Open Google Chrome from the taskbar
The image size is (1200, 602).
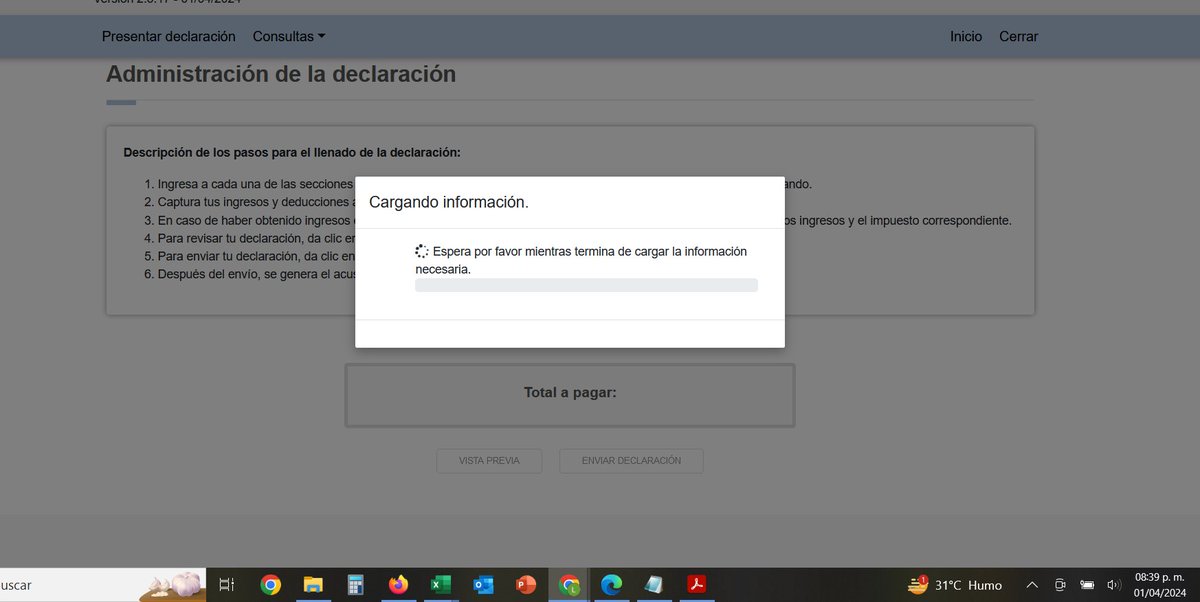pyautogui.click(x=270, y=585)
